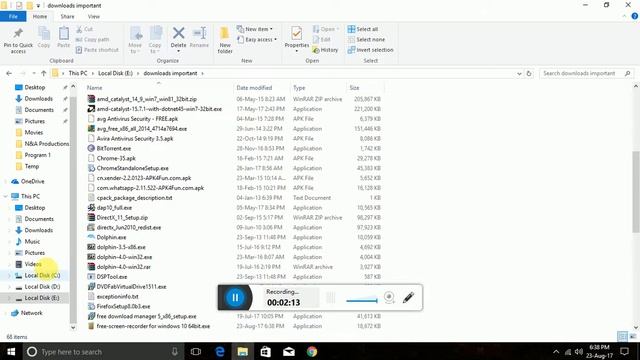Sort files by Type column header

tap(318, 87)
